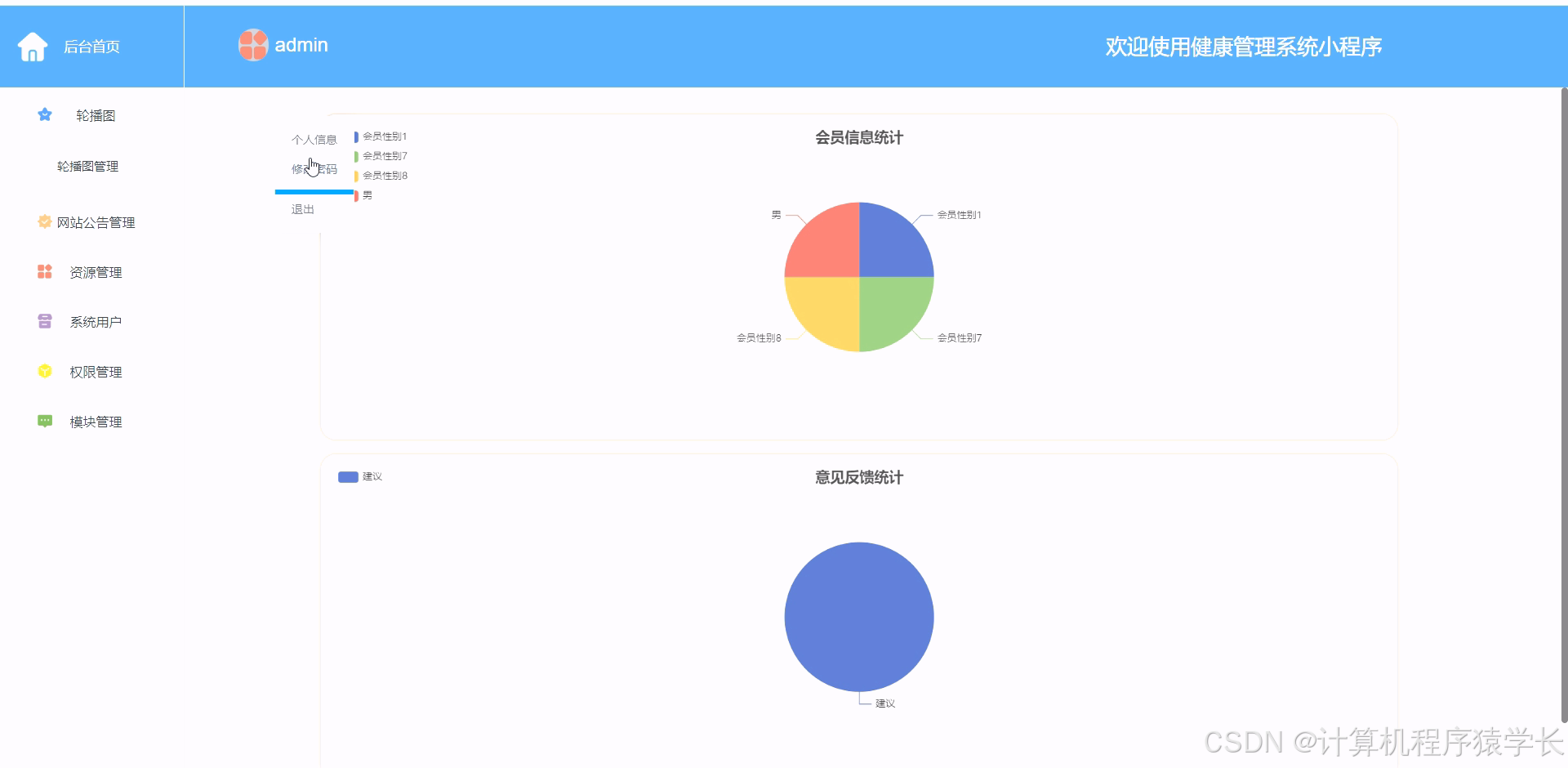Click the 会员信息统计 chart title
1568x768 pixels.
[859, 137]
